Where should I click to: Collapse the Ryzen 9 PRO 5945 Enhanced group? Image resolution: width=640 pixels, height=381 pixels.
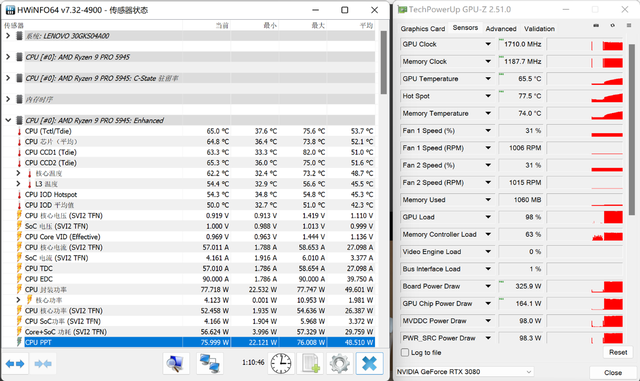click(x=8, y=120)
